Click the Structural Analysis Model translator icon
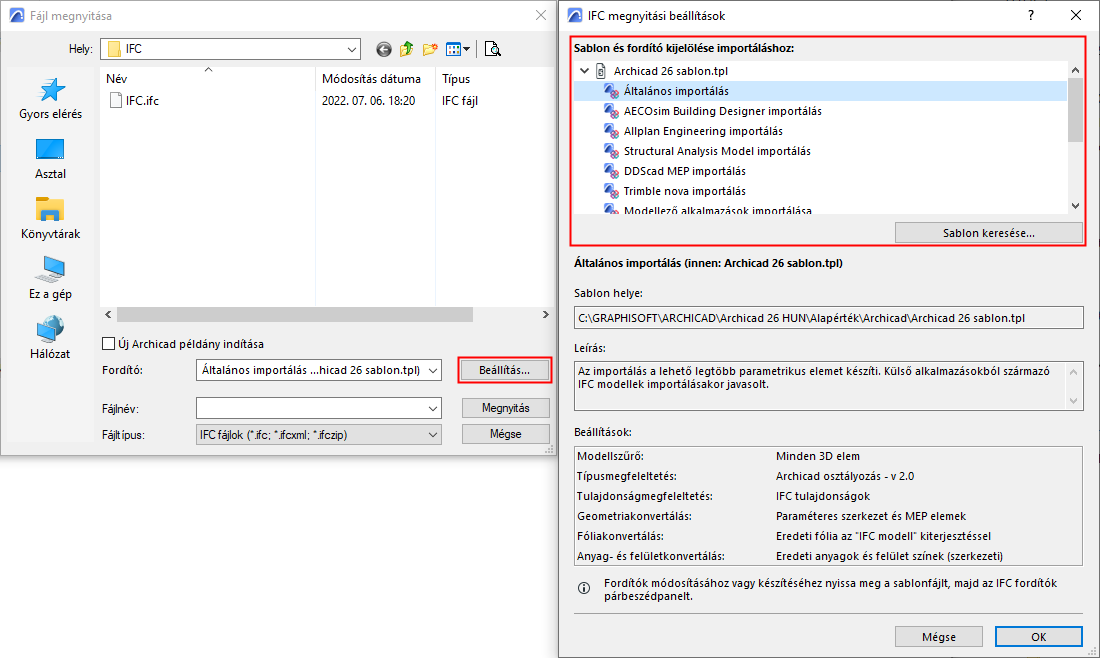This screenshot has height=658, width=1100. (x=611, y=151)
